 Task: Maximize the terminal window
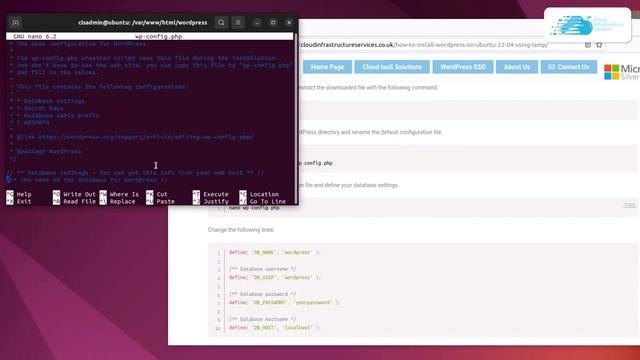(x=273, y=23)
